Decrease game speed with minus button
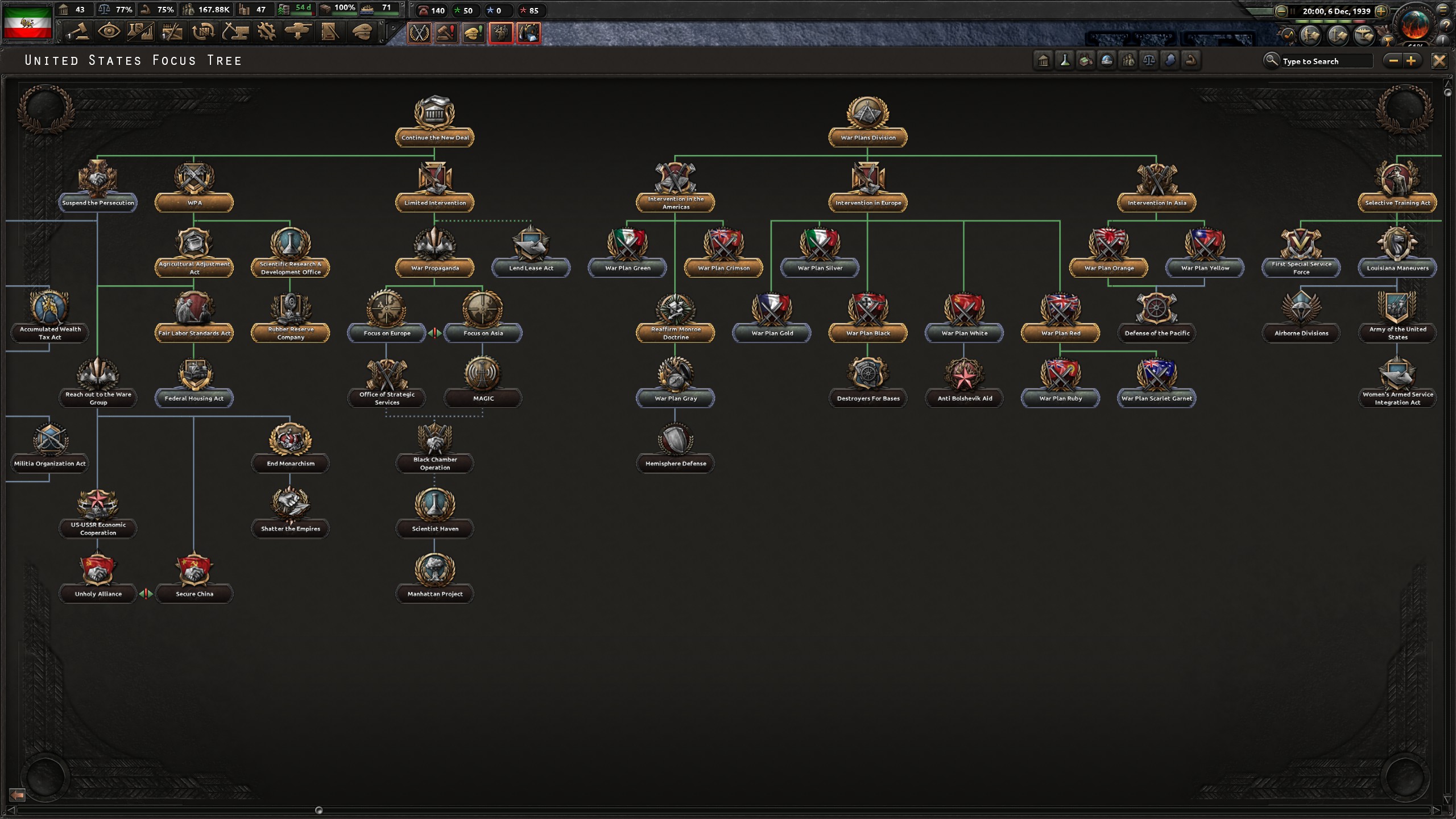 pyautogui.click(x=1281, y=11)
